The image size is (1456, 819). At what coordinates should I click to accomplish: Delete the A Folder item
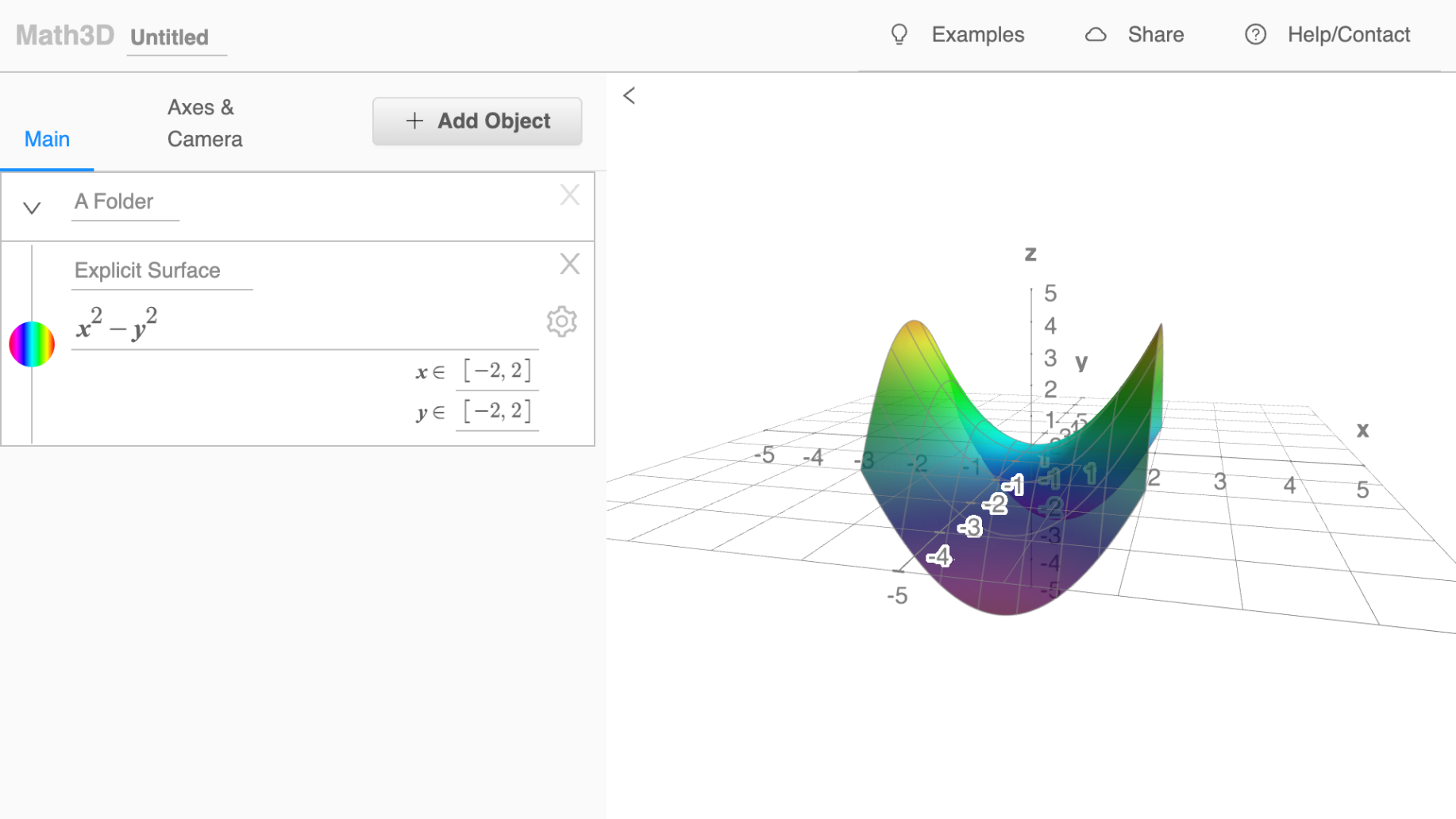pos(569,195)
